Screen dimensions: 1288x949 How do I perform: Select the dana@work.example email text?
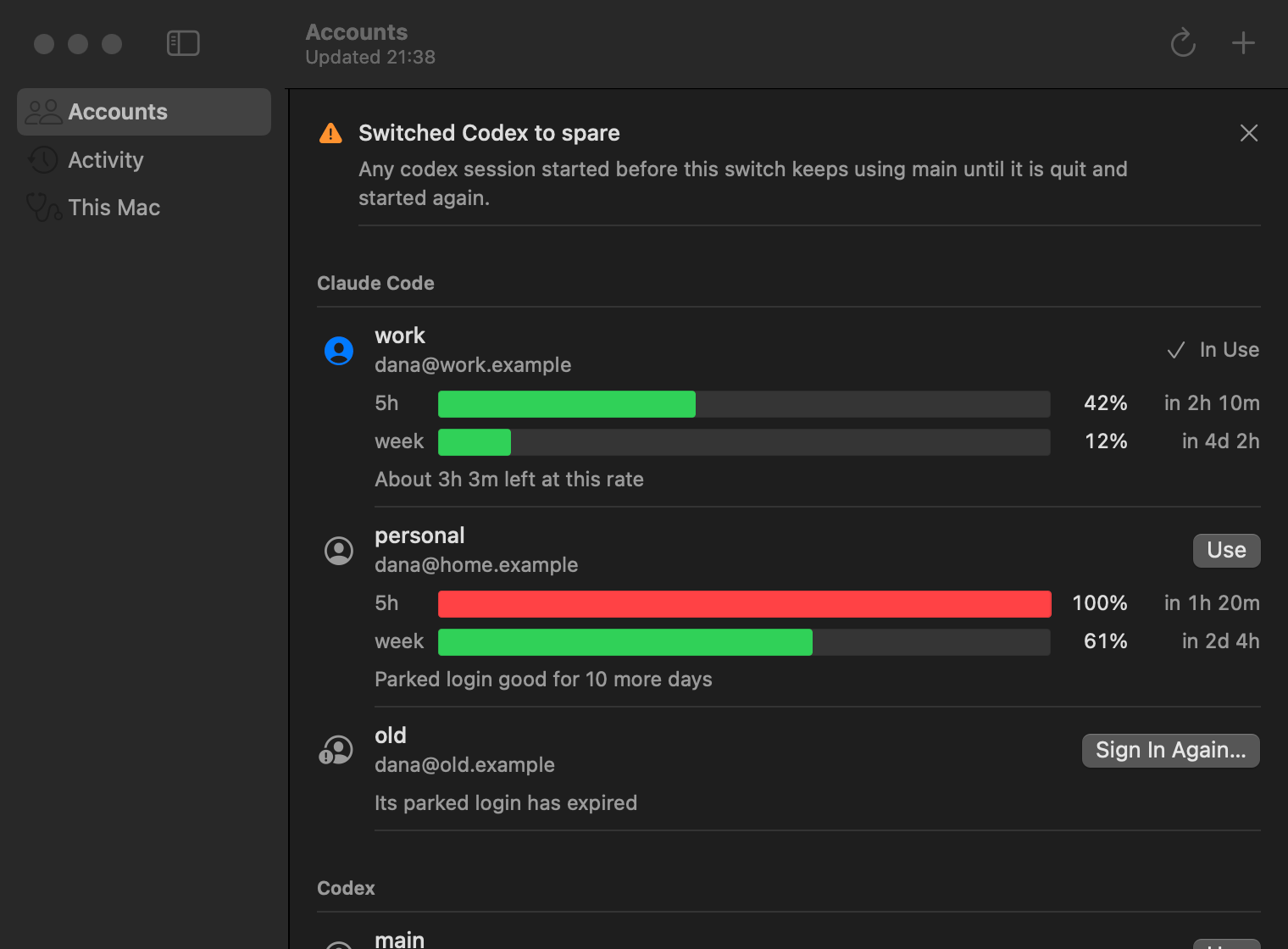point(473,365)
